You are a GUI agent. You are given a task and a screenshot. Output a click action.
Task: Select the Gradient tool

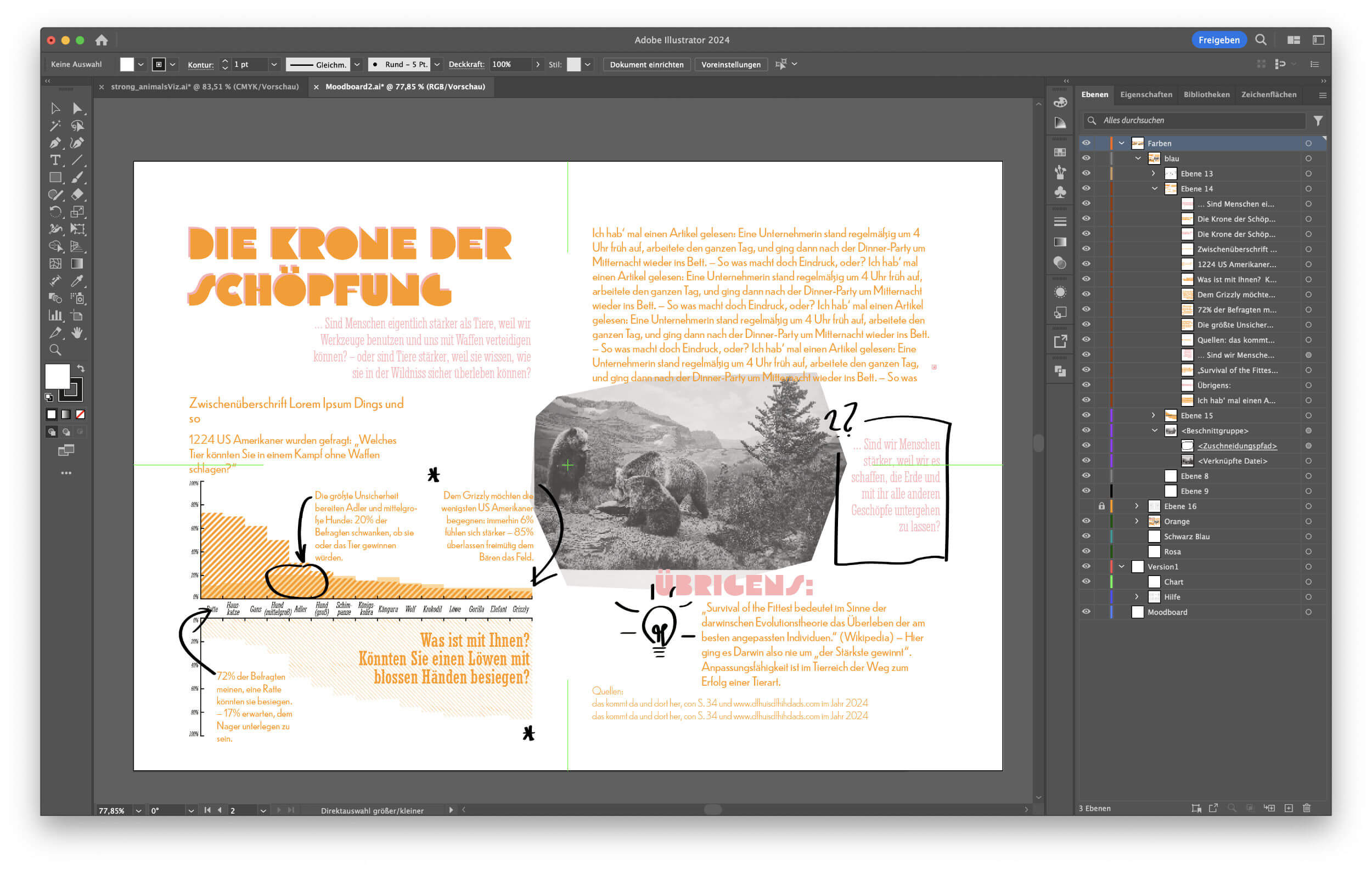click(77, 263)
